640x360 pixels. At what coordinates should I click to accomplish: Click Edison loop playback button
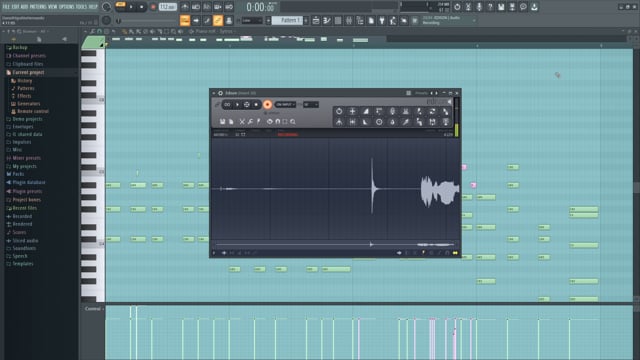point(227,105)
